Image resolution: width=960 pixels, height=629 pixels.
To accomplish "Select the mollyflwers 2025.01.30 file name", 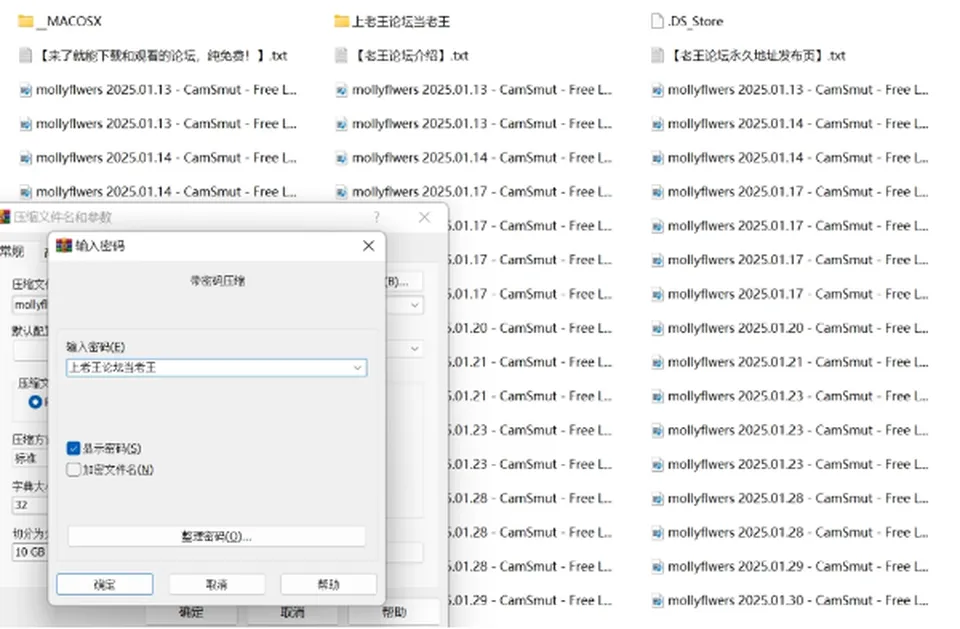I will [798, 600].
